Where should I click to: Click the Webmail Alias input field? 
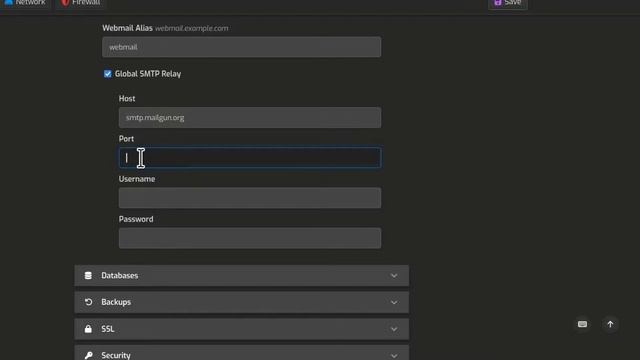click(x=242, y=47)
